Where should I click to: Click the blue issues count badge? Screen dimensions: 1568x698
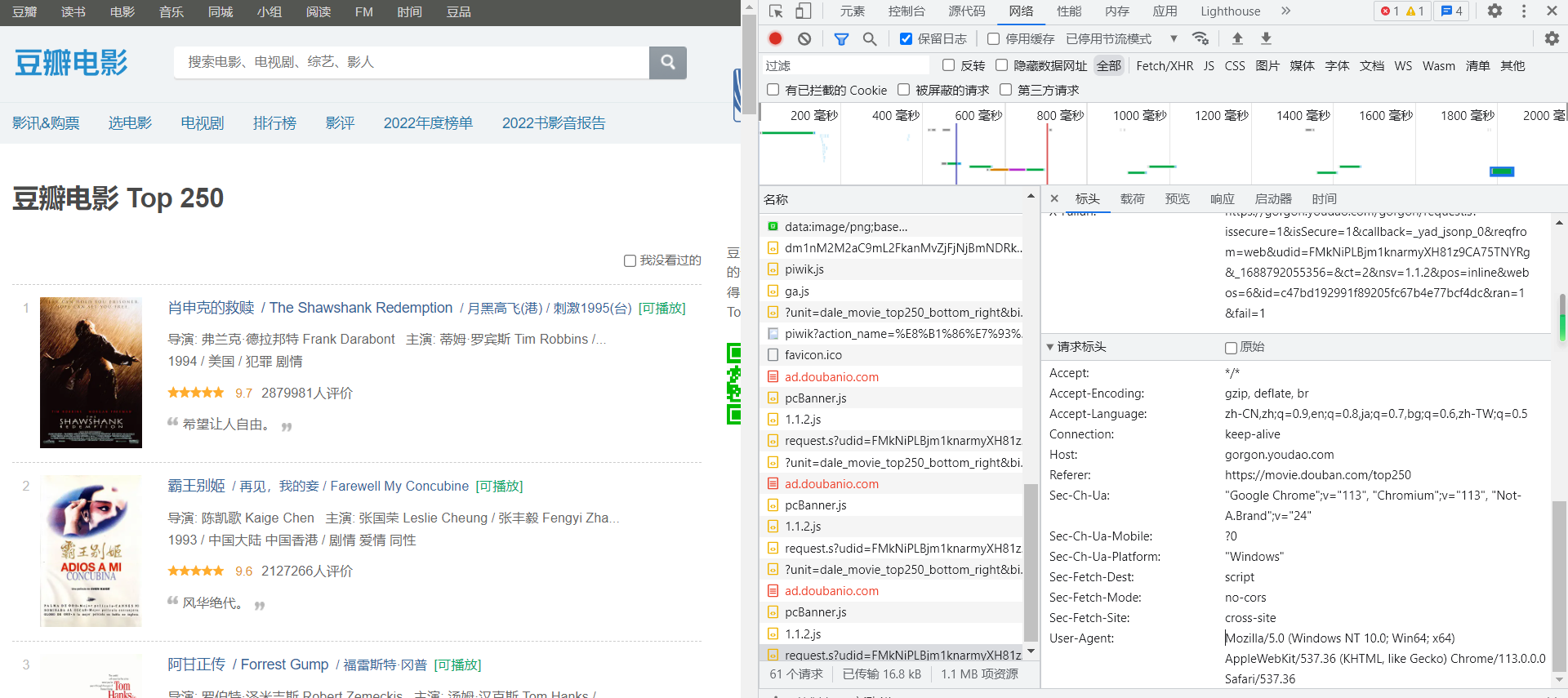click(x=1451, y=11)
